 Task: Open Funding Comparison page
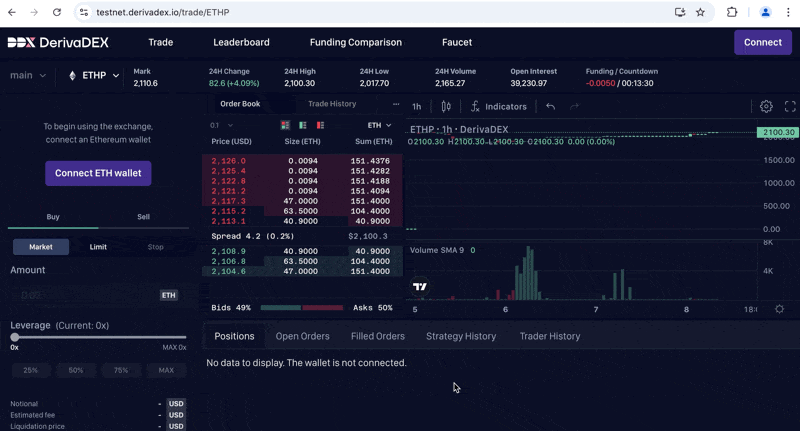point(356,42)
